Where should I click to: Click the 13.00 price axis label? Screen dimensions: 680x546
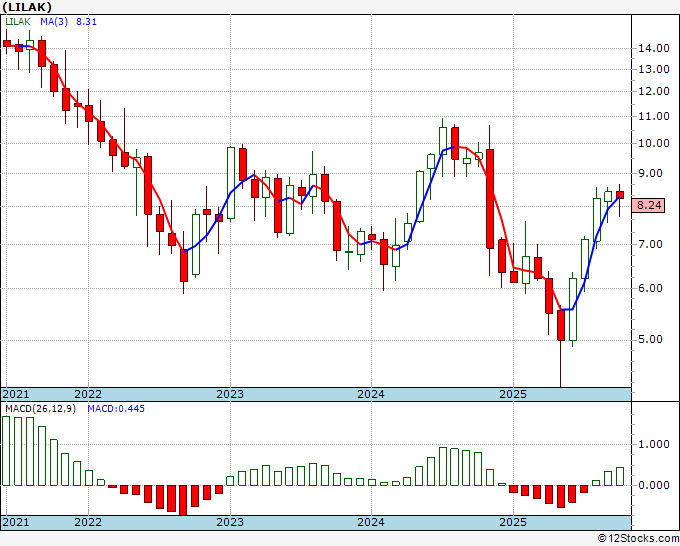(654, 69)
